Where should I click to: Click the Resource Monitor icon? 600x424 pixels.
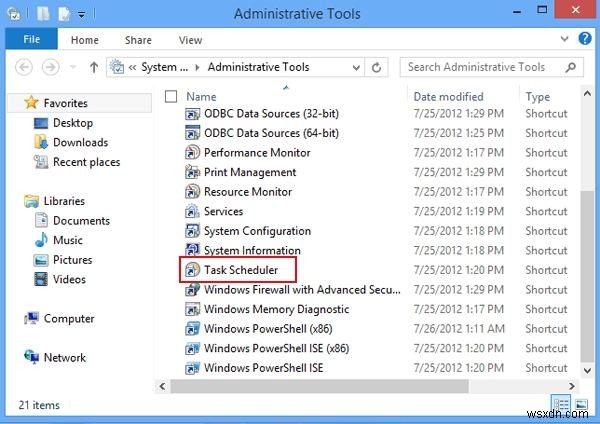192,192
